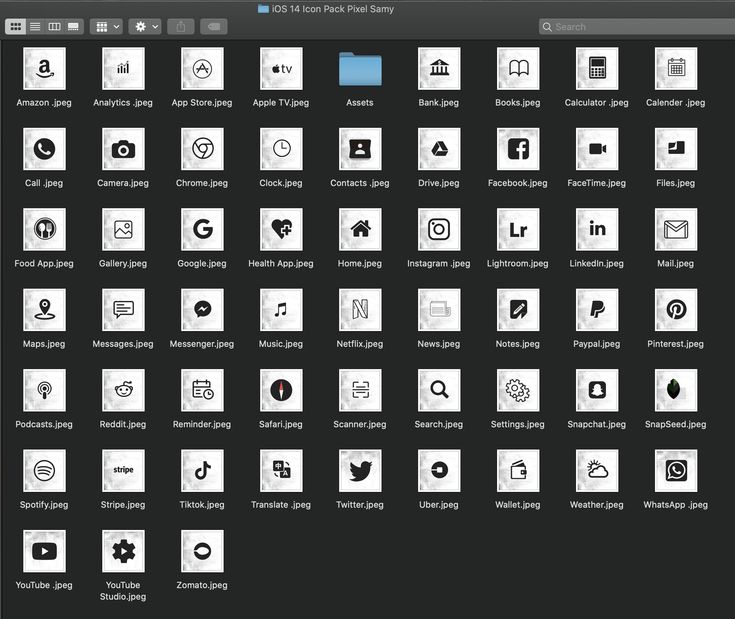The width and height of the screenshot is (735, 619).
Task: Select the Amazon .jpeg file icon
Action: click(x=45, y=68)
